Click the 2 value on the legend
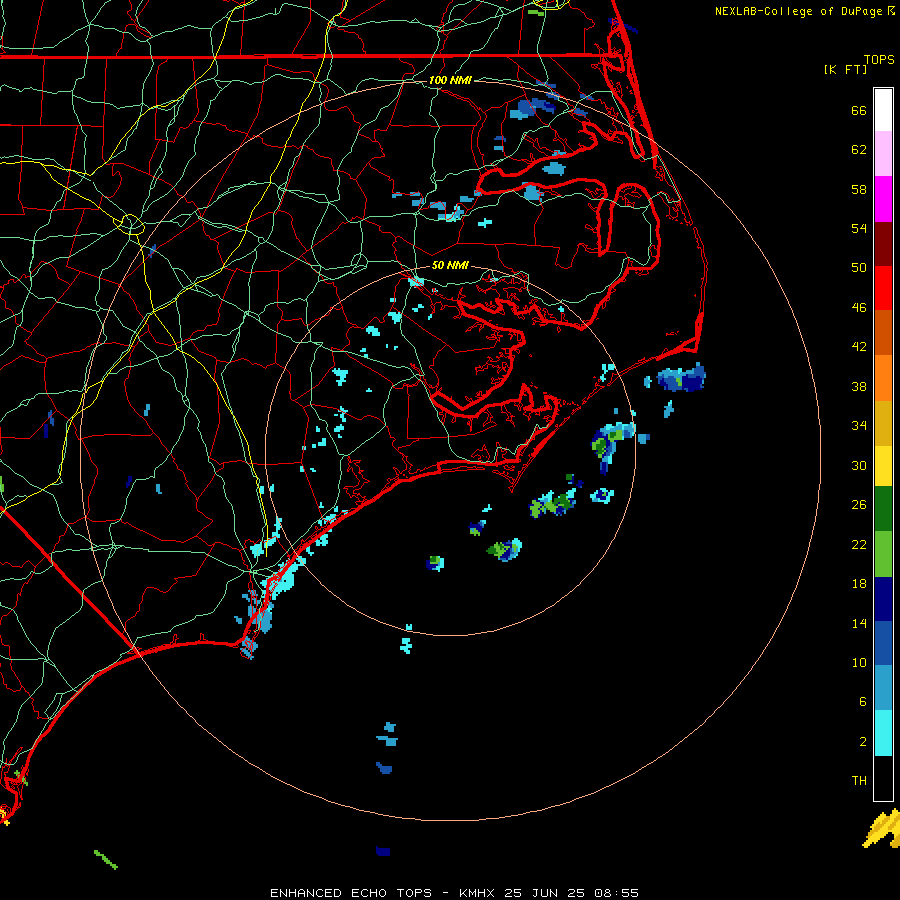Screen dimensions: 900x900 tap(862, 742)
